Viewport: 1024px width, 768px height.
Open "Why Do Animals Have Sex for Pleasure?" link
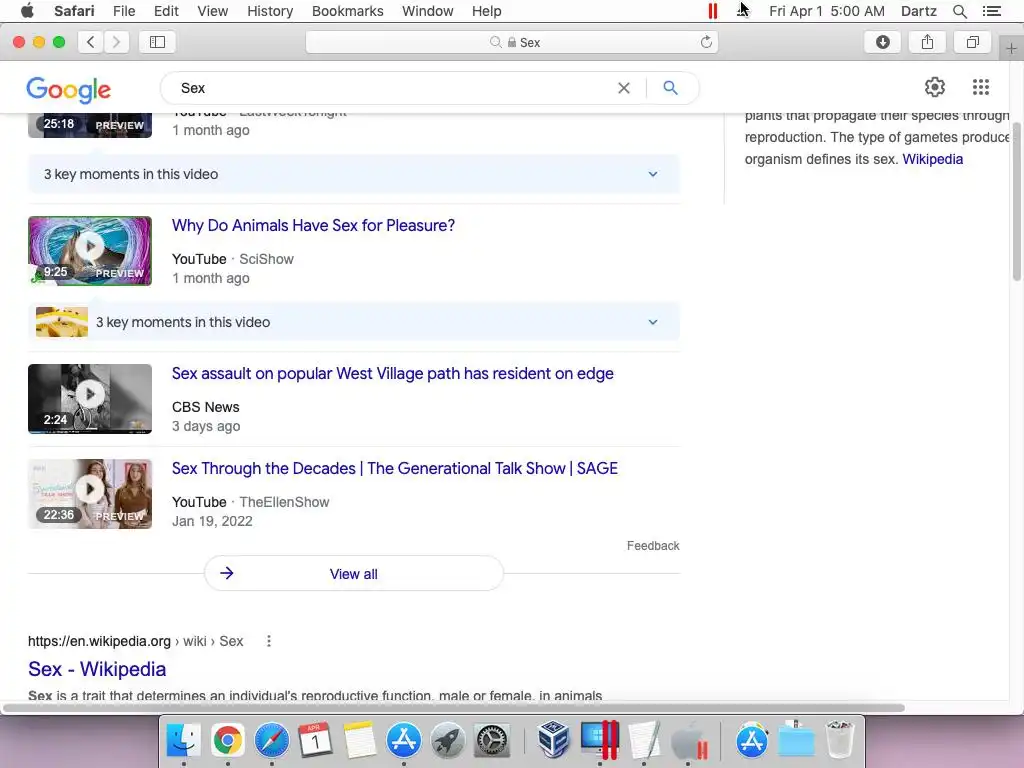pos(313,225)
